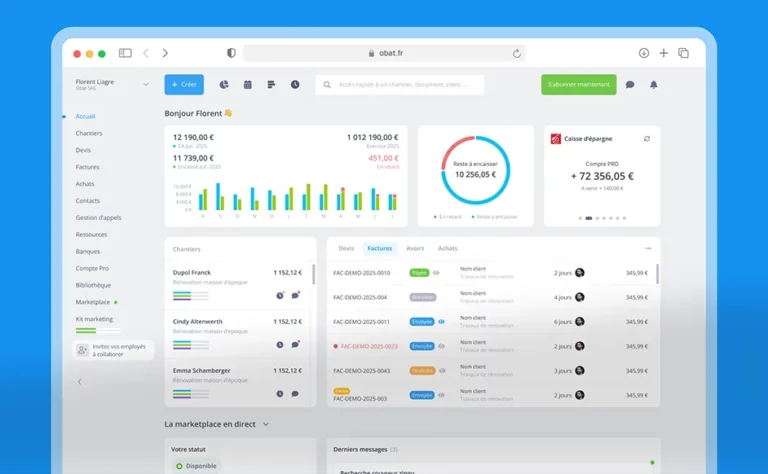Image resolution: width=768 pixels, height=474 pixels.
Task: Toggle the eye icon for FAC-DEMO-2025-0023
Action: (x=441, y=346)
